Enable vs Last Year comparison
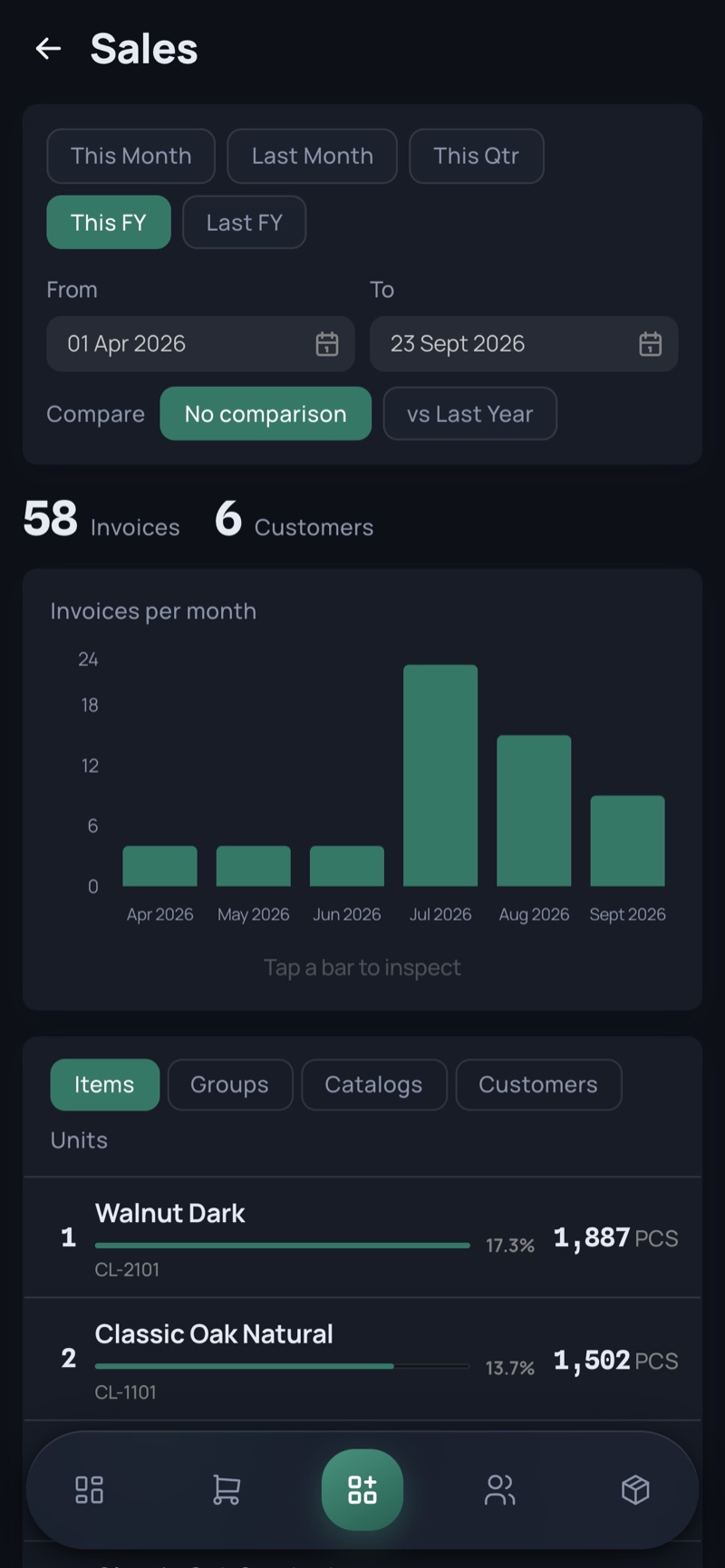The width and height of the screenshot is (725, 1568). click(x=470, y=414)
